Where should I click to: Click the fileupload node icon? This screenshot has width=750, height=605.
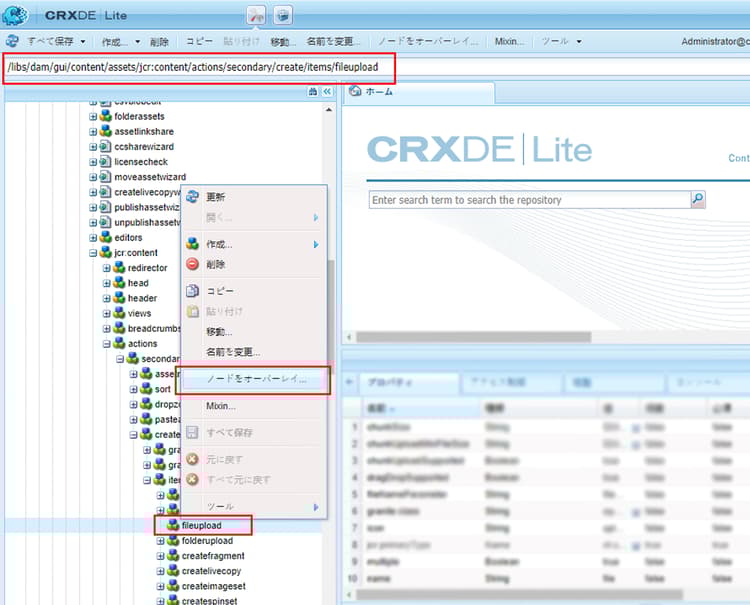tap(173, 525)
